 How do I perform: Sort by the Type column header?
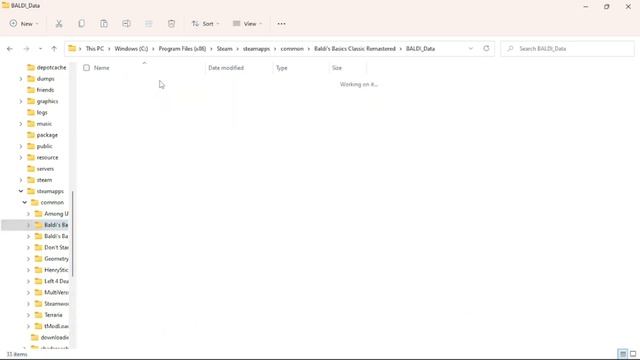point(282,68)
